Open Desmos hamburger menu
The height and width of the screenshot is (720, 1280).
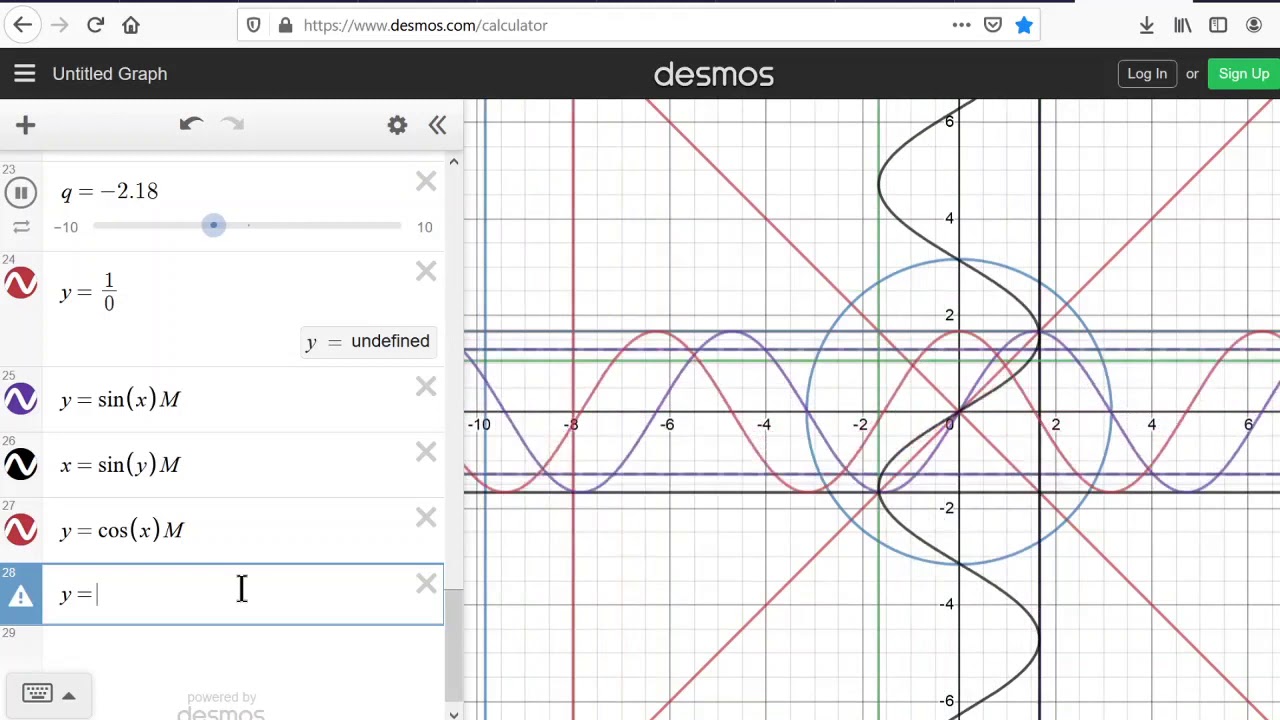point(25,73)
